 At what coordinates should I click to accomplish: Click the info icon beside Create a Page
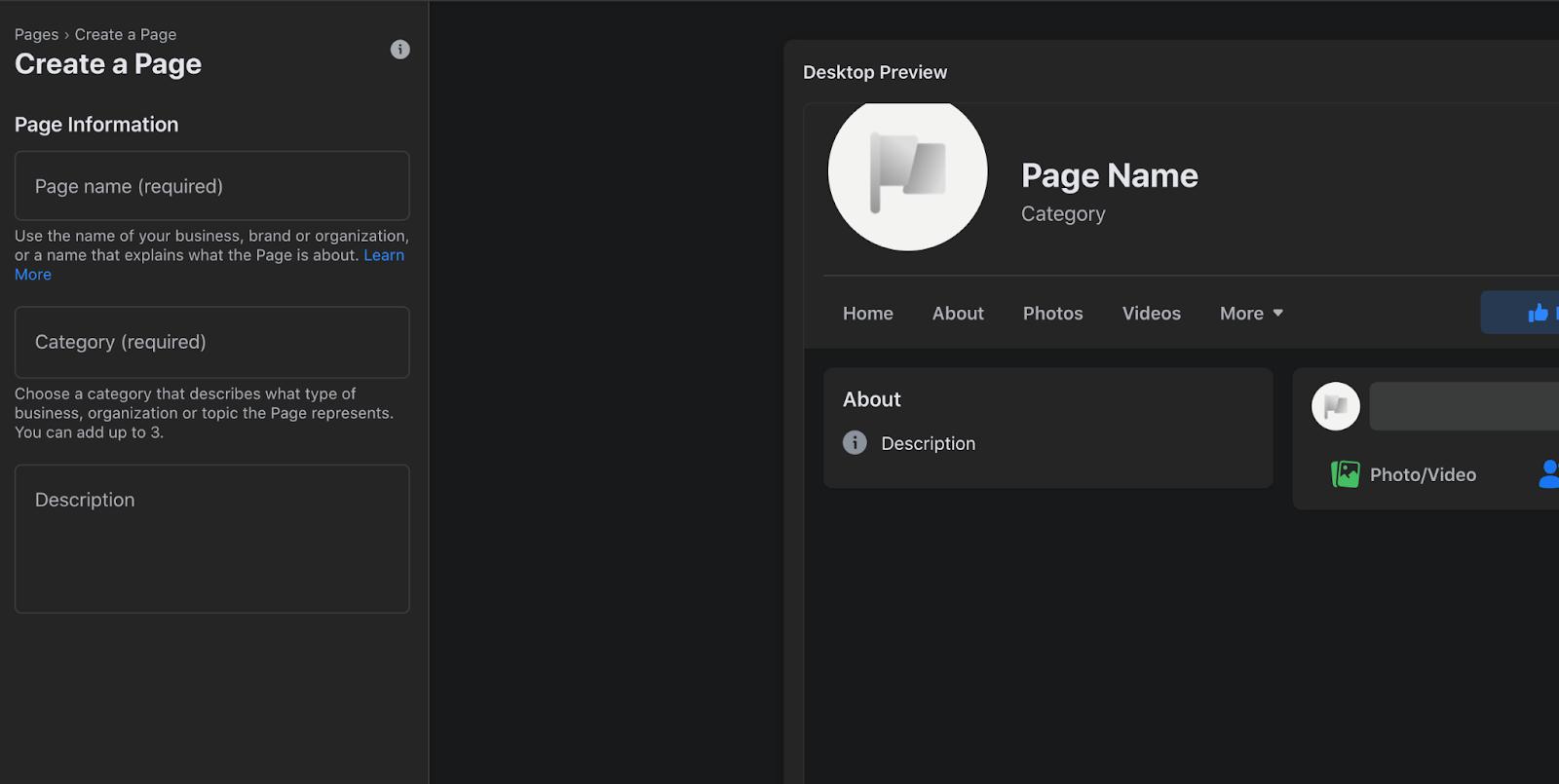pyautogui.click(x=399, y=50)
